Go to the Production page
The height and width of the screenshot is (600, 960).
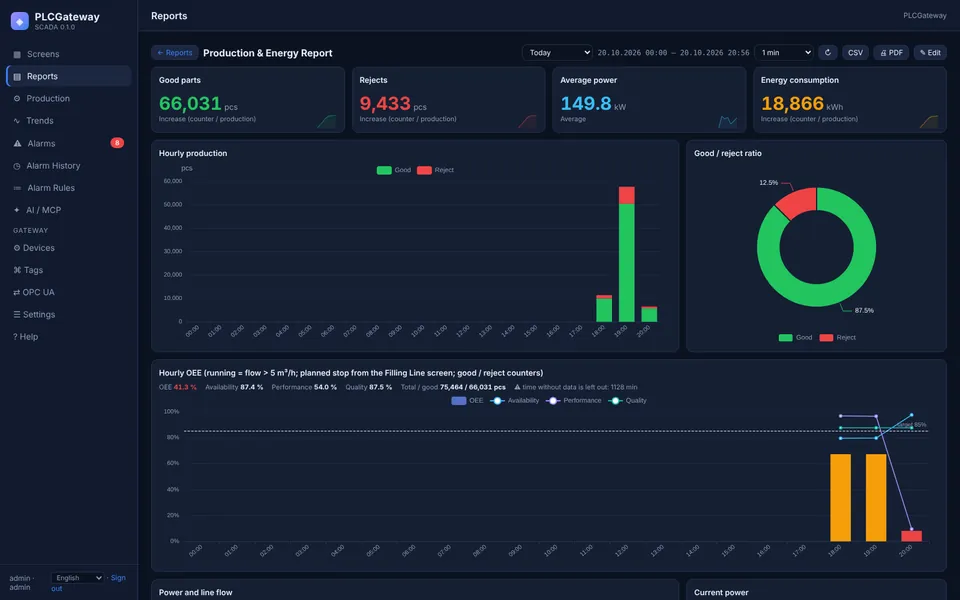[x=69, y=98]
